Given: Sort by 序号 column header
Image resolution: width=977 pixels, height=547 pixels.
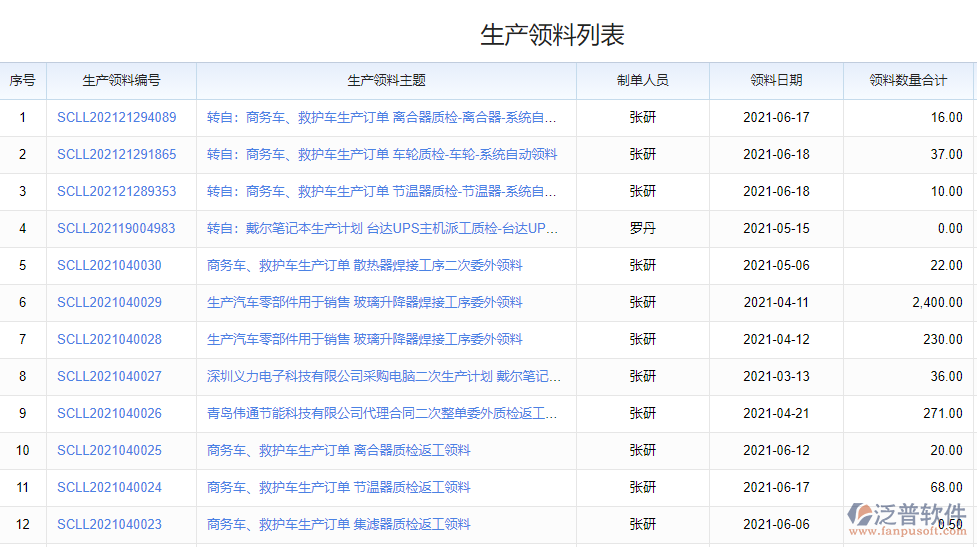Looking at the screenshot, I should click(x=22, y=80).
